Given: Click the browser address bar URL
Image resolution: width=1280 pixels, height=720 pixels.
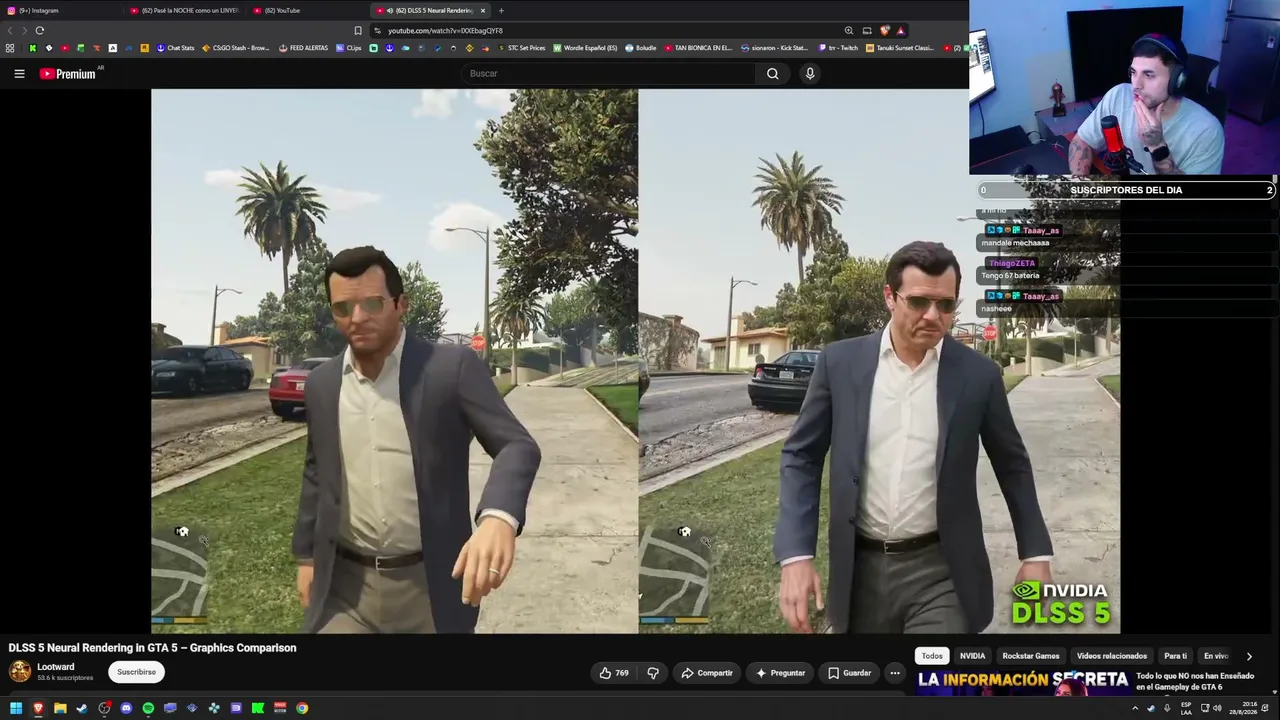Looking at the screenshot, I should (x=445, y=30).
